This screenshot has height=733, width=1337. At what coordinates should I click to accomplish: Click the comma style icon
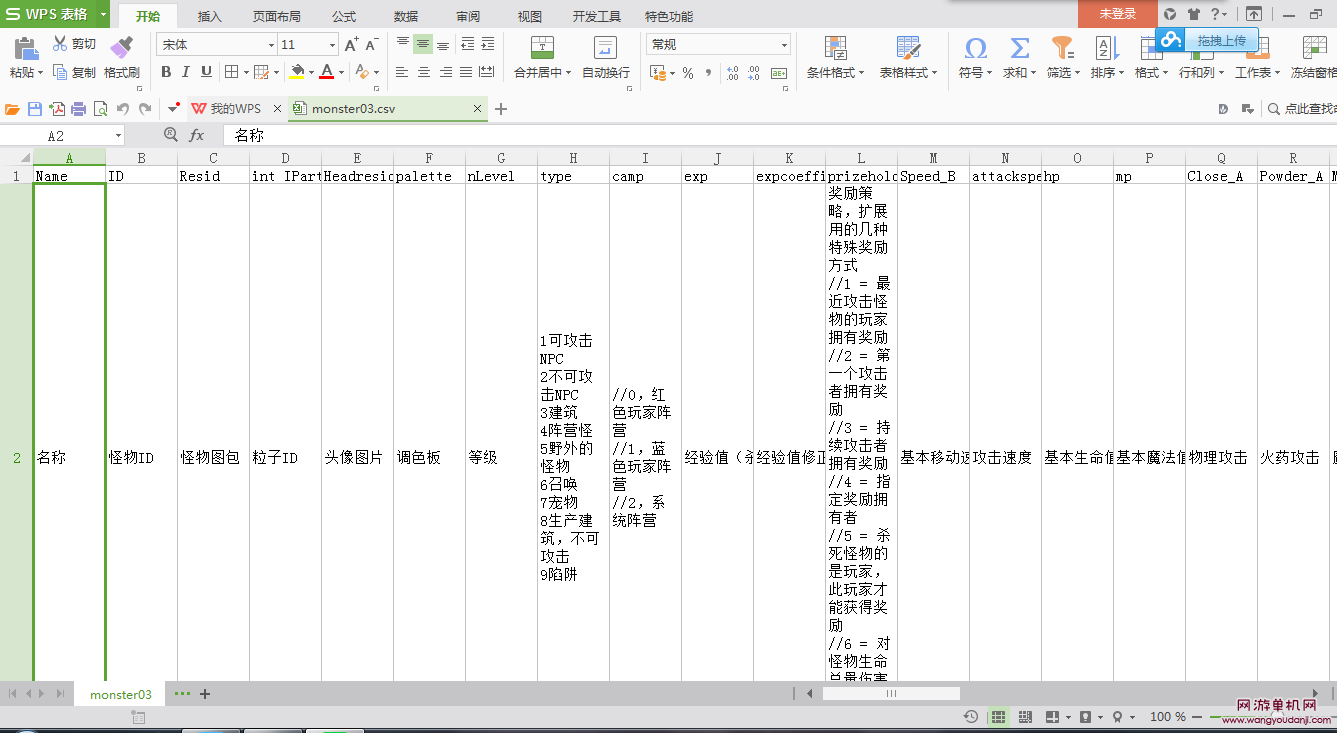(x=709, y=73)
